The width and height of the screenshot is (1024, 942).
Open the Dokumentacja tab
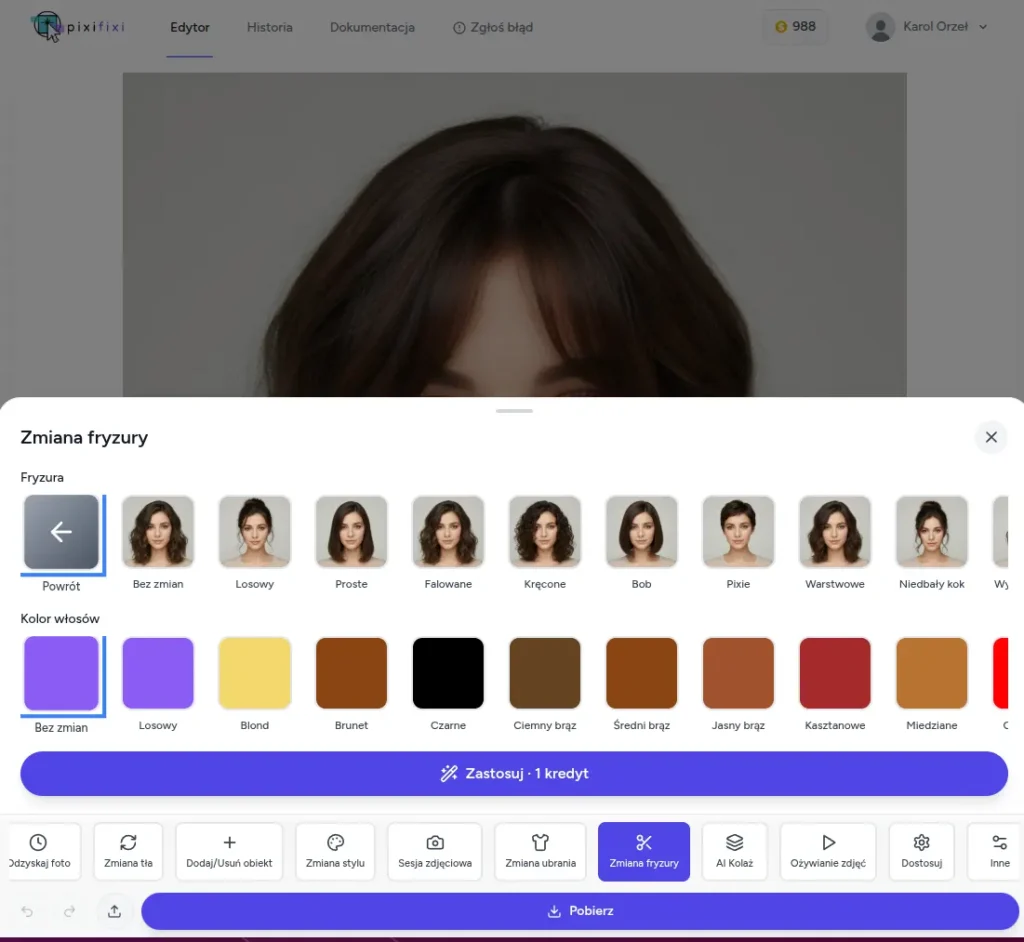pyautogui.click(x=372, y=27)
